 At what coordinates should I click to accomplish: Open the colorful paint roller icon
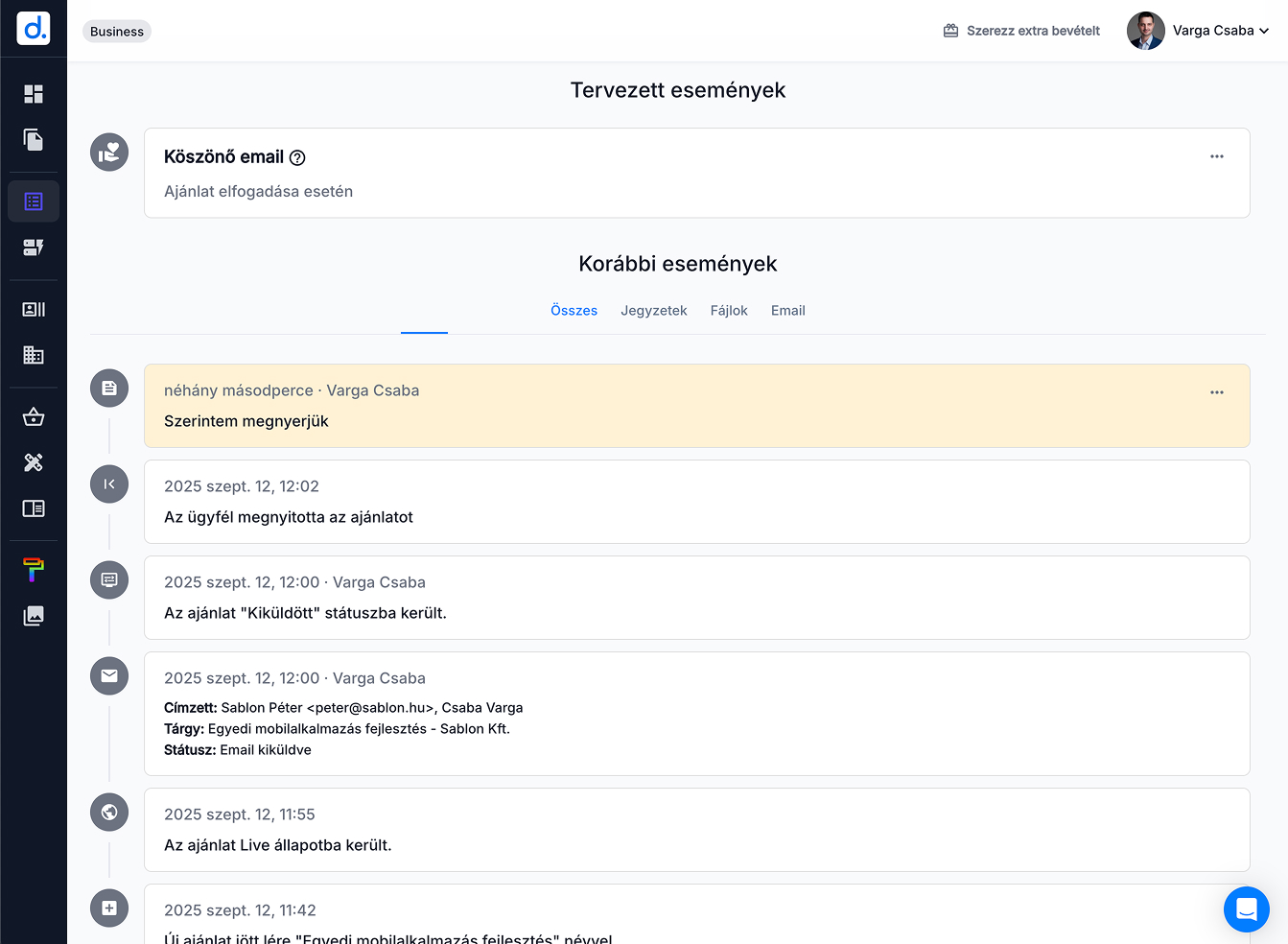coord(34,570)
